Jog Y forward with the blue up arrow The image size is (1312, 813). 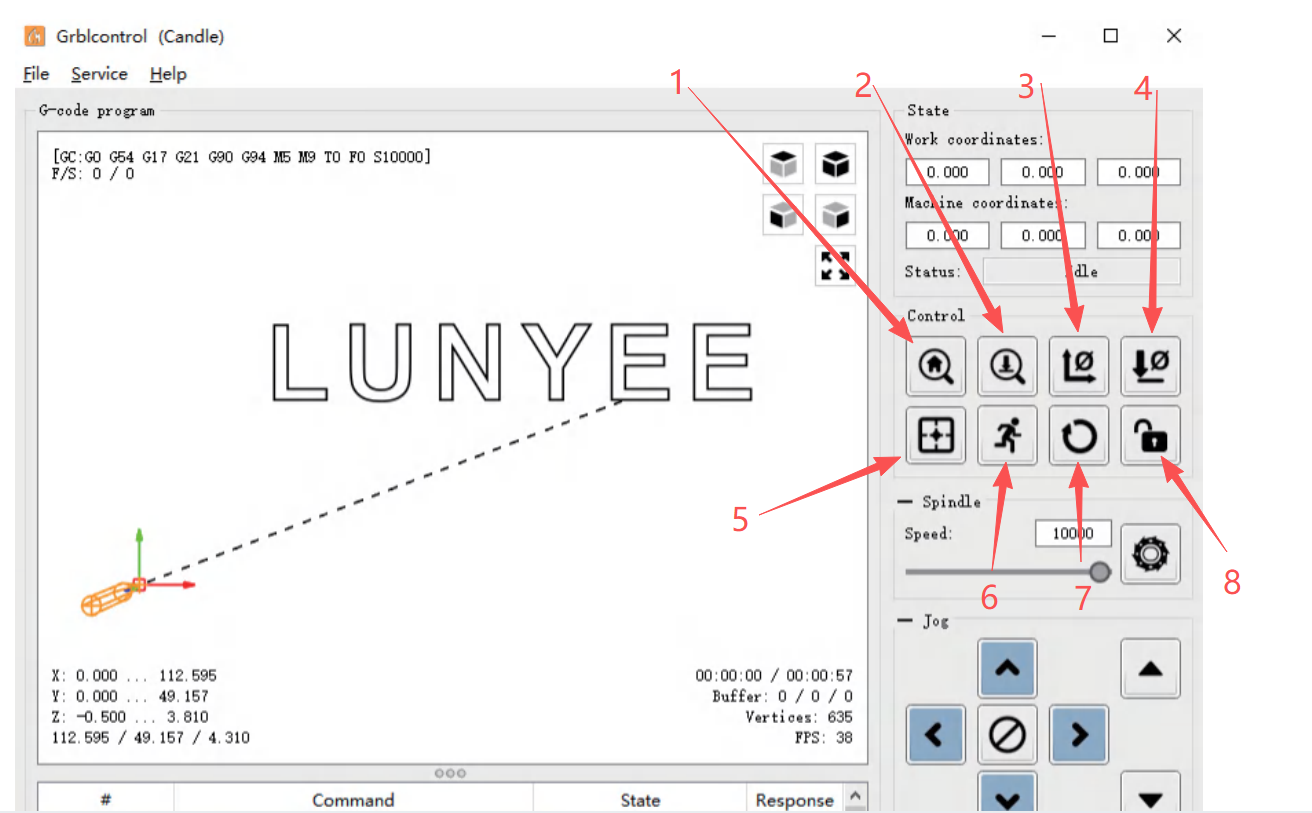tap(1007, 668)
